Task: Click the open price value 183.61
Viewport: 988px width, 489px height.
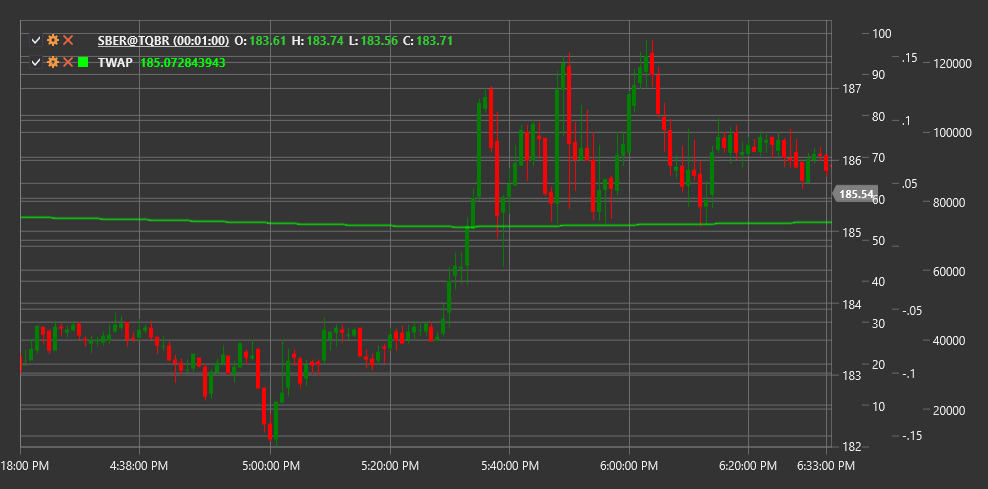Action: [268, 41]
